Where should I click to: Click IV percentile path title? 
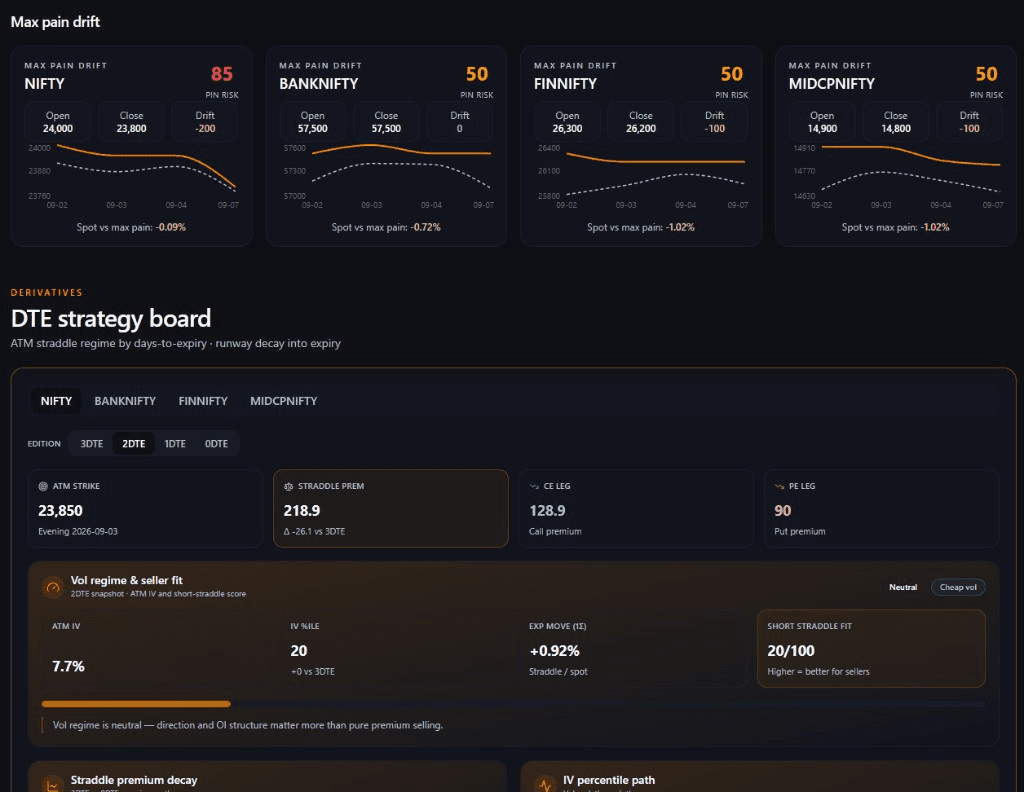(x=609, y=780)
